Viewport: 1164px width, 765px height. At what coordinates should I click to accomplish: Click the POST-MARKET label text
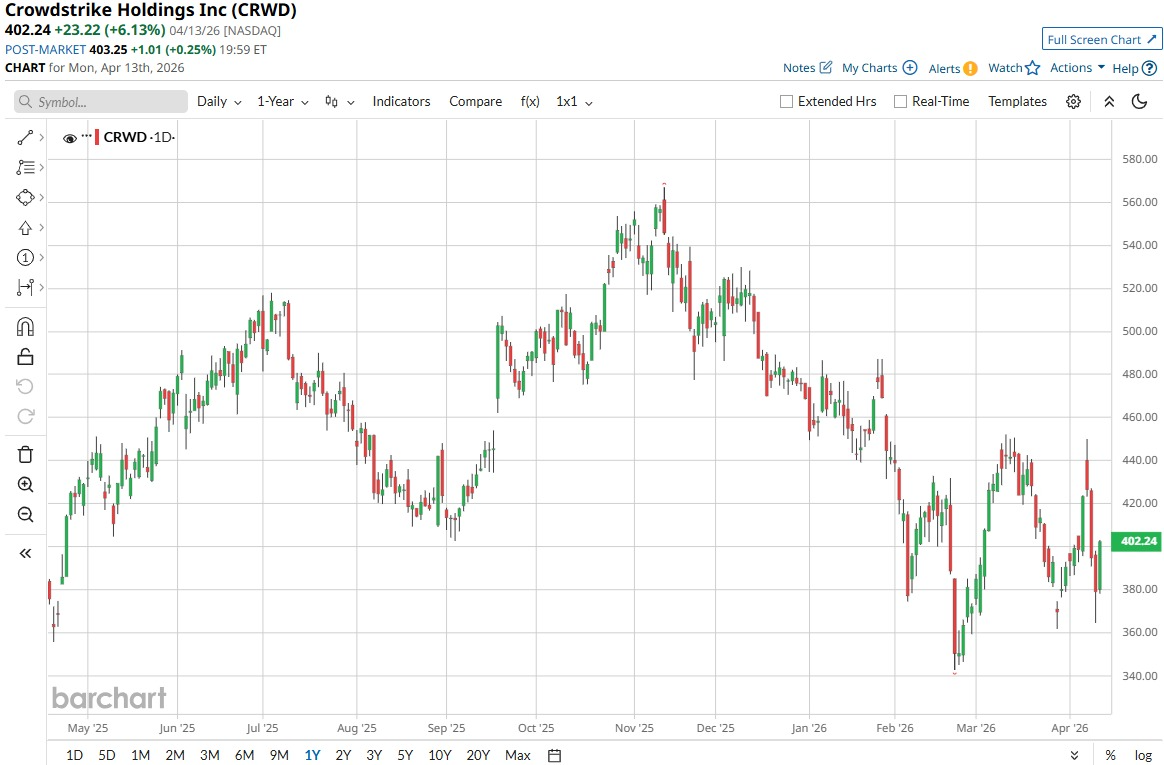[x=45, y=50]
